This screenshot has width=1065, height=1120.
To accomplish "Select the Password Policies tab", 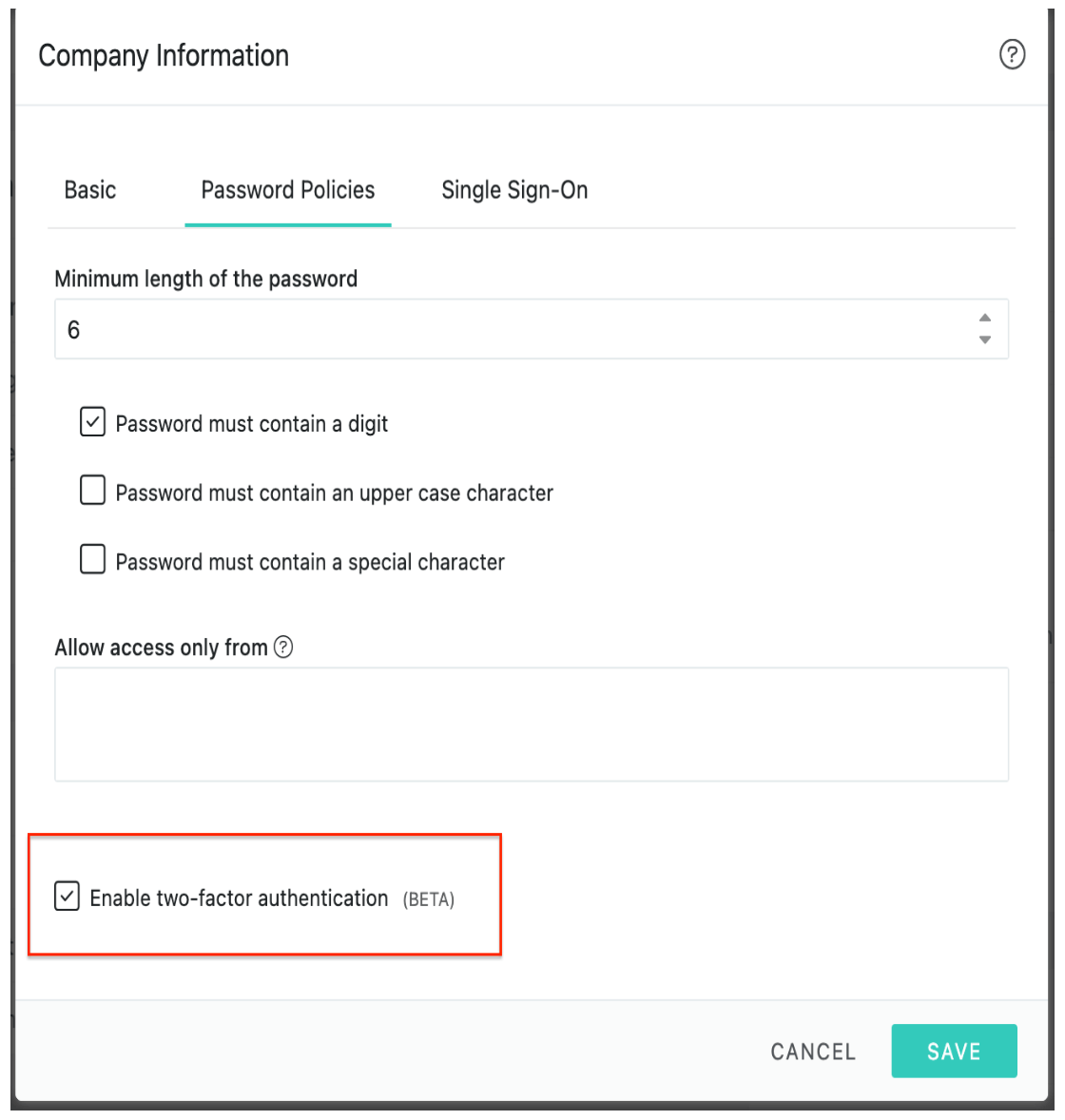I will tap(288, 190).
